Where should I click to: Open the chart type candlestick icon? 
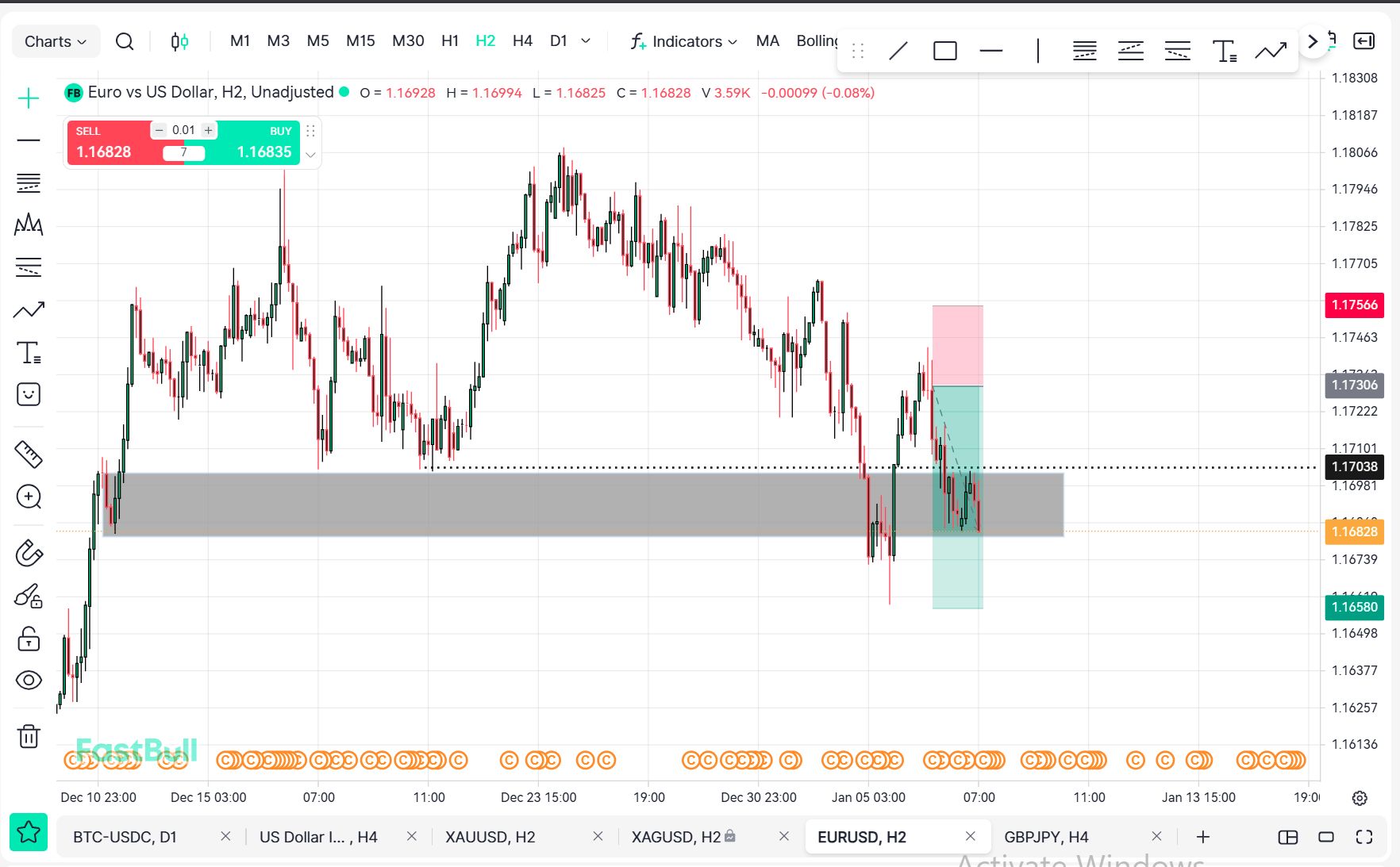point(180,41)
